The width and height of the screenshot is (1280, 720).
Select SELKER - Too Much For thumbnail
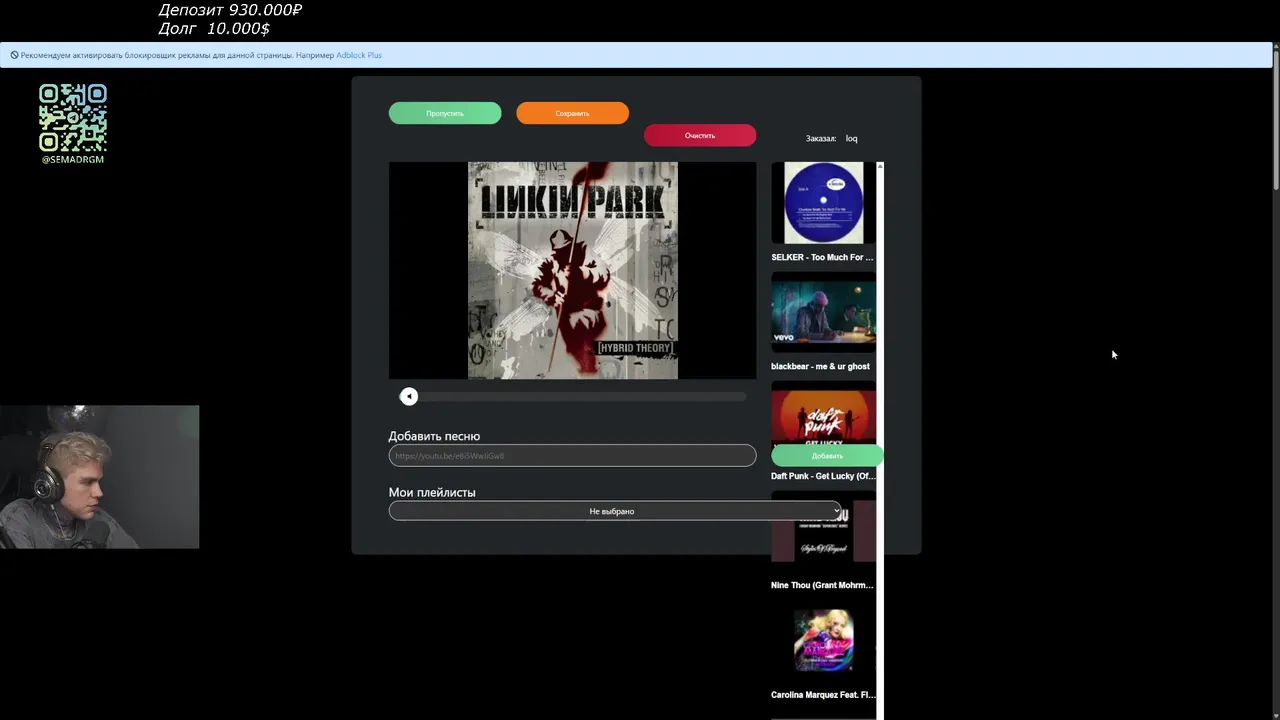tap(823, 203)
